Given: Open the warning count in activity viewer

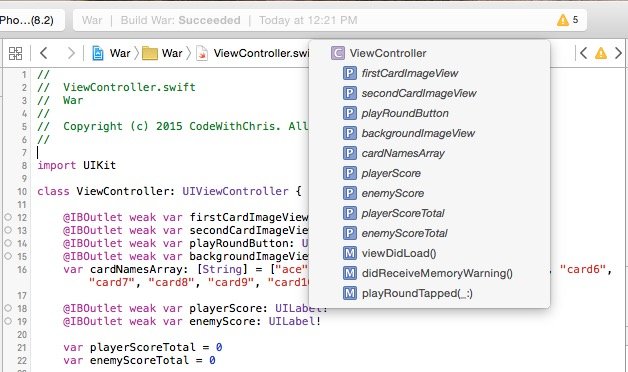Looking at the screenshot, I should 567,20.
